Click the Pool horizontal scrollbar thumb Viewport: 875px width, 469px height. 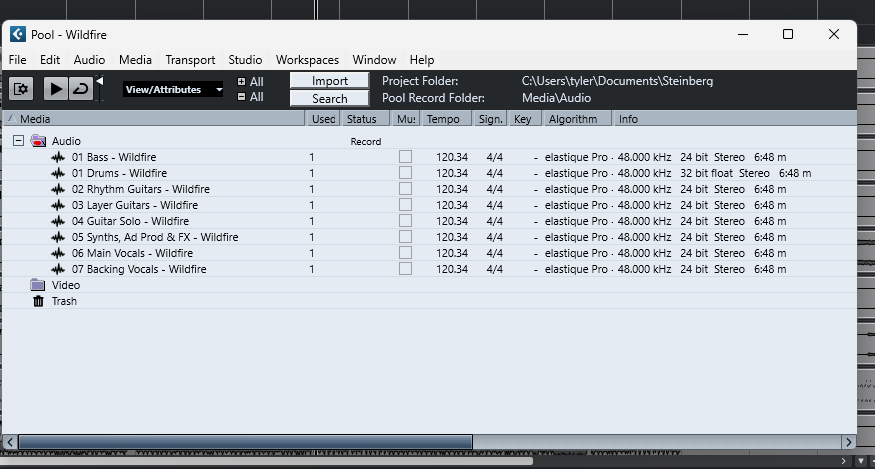click(246, 442)
